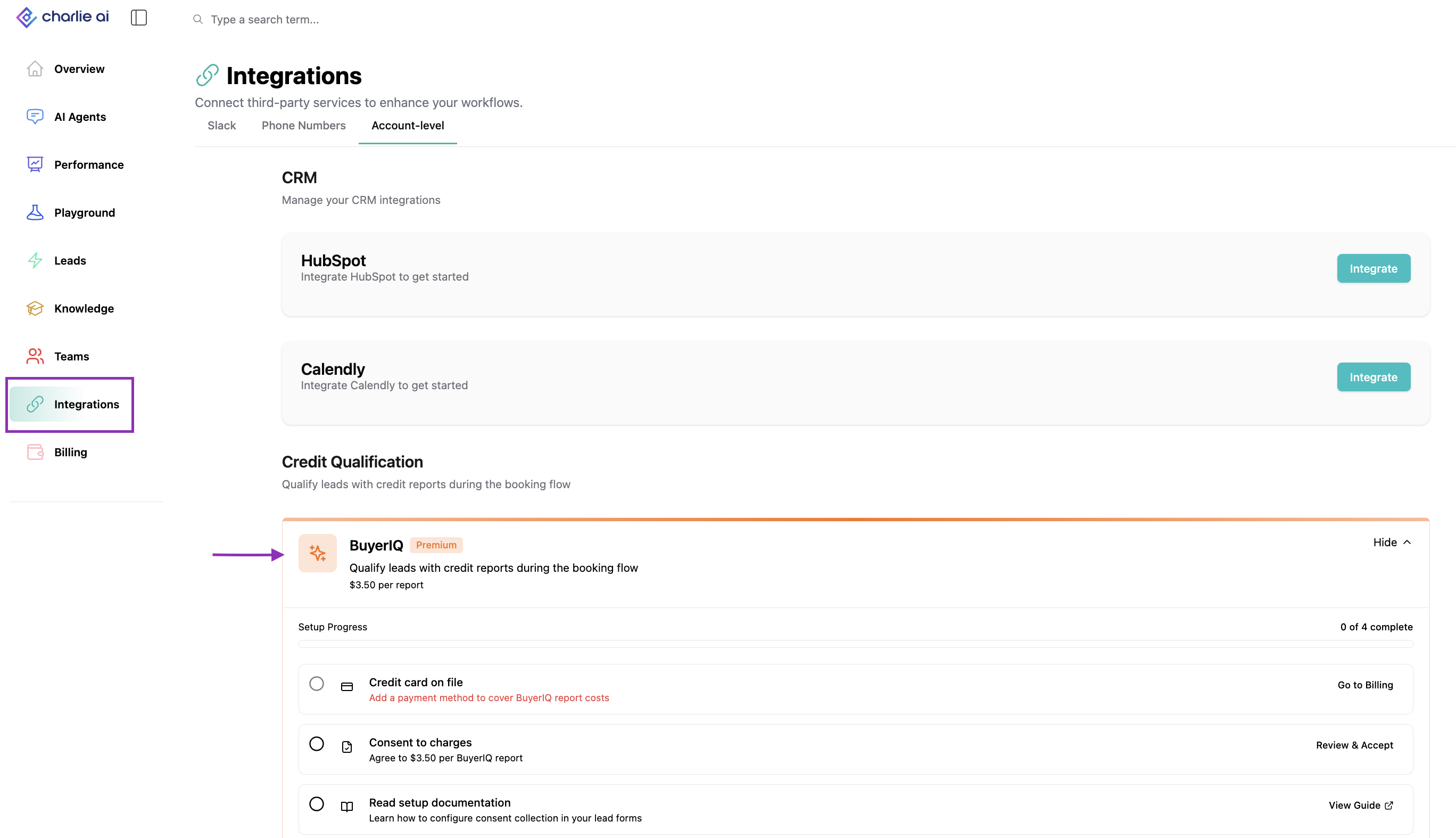
Task: Open Leads in the sidebar
Action: [x=70, y=261]
